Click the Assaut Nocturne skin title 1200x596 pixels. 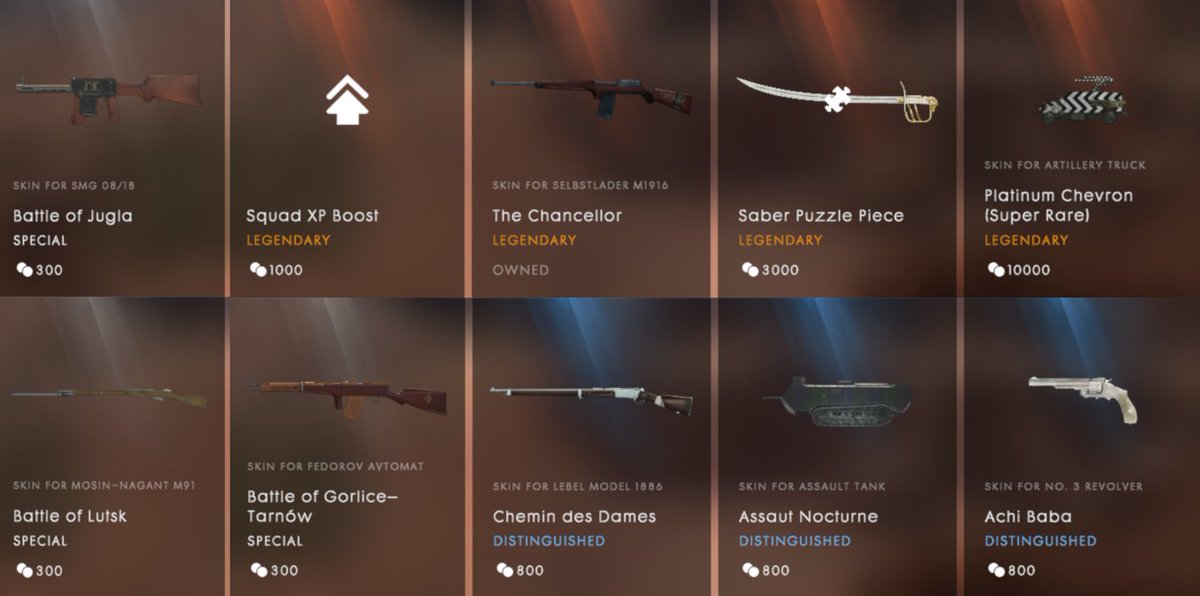[x=808, y=517]
